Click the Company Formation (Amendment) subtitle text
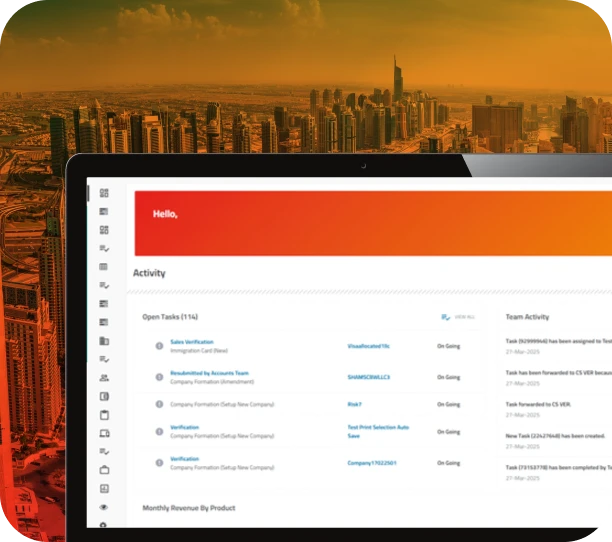The image size is (612, 542). coord(212,382)
